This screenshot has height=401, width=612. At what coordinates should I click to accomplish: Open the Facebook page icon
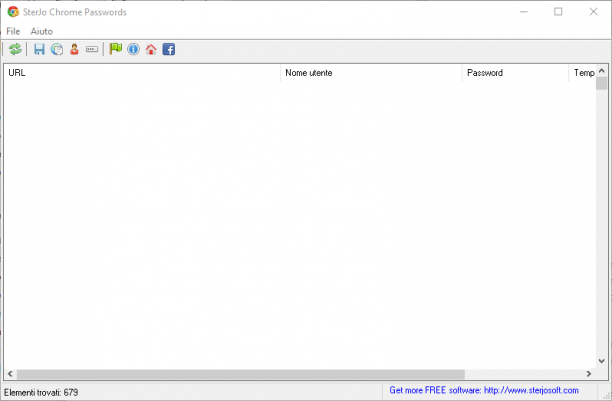coord(169,49)
